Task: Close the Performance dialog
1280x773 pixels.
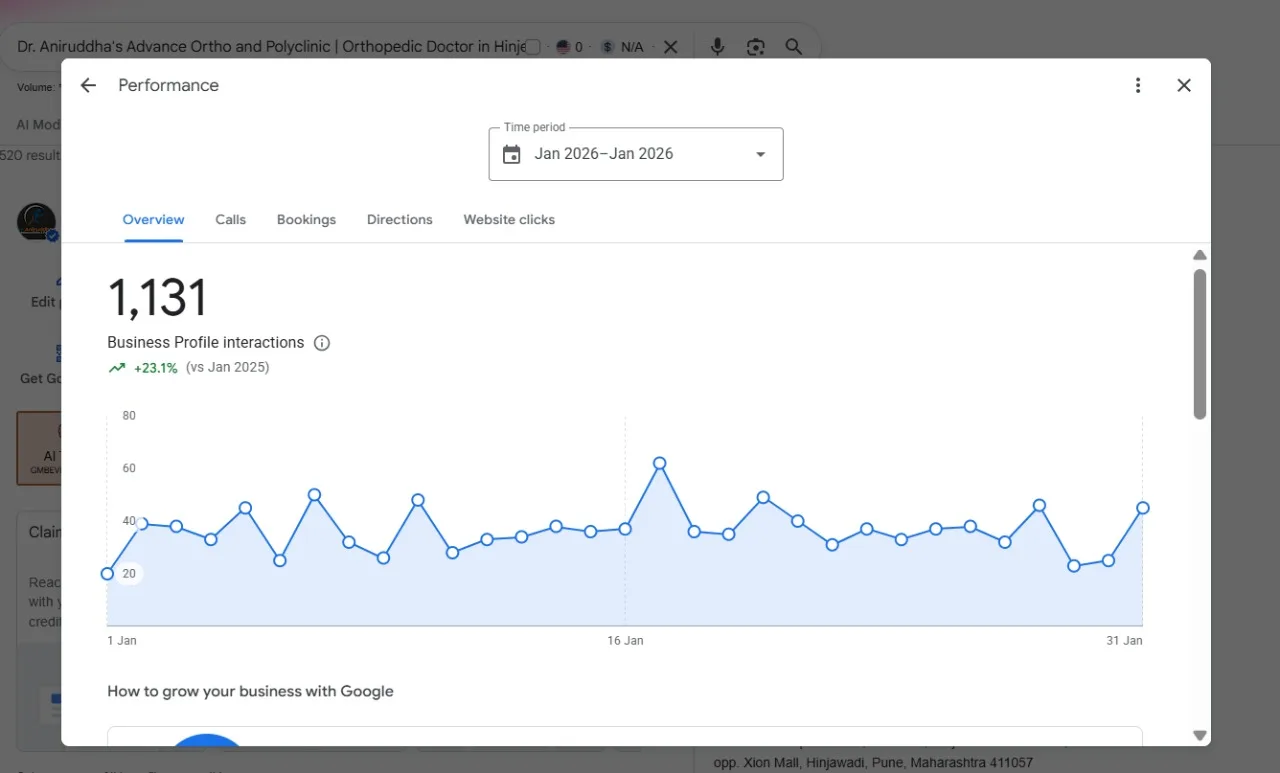Action: point(1184,85)
